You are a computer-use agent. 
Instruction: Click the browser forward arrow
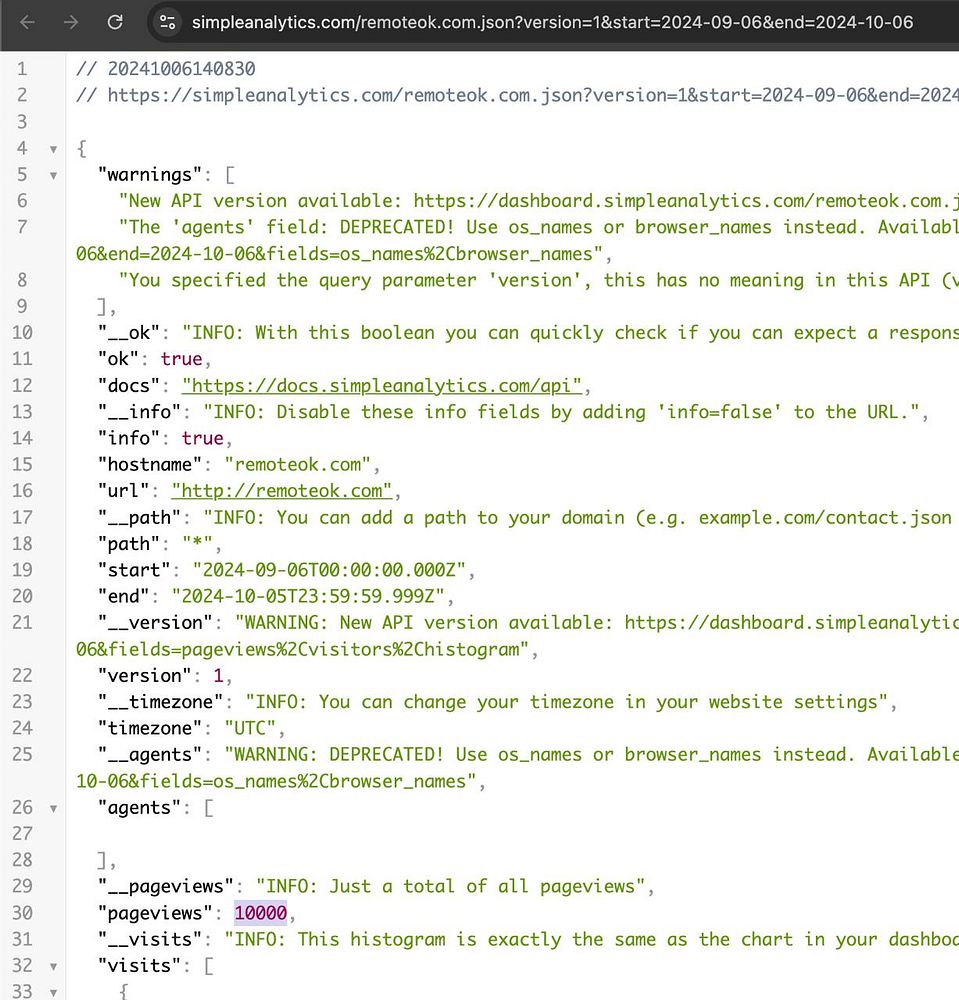pos(71,22)
